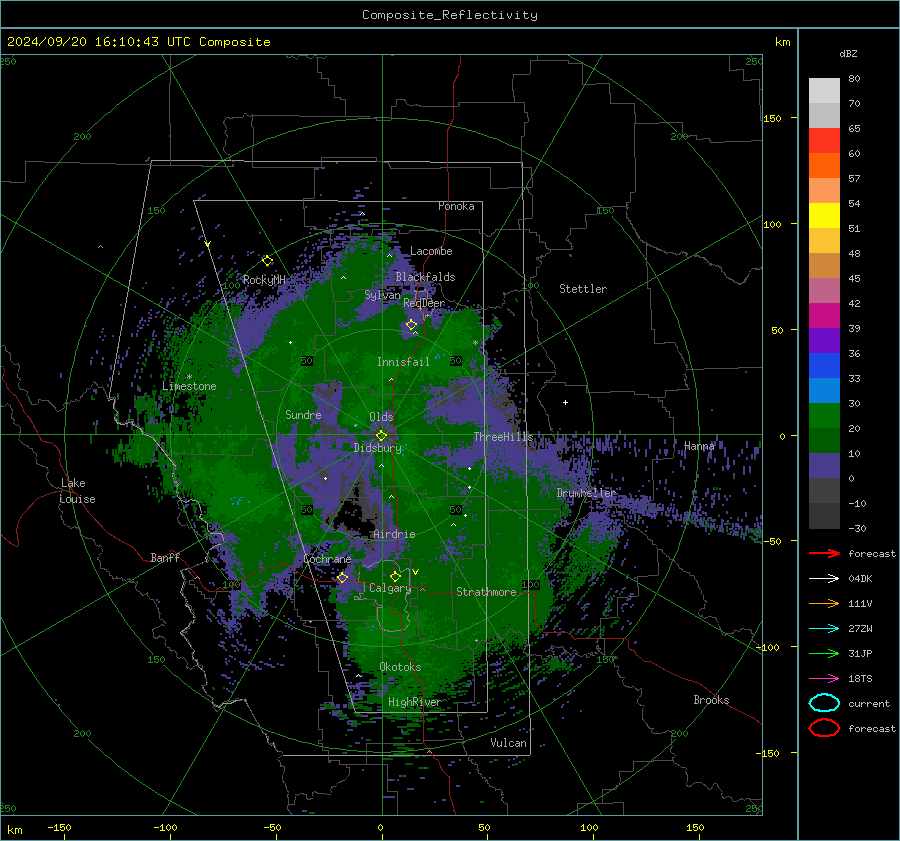Click the 18TS legend label
This screenshot has height=841, width=900.
860,678
